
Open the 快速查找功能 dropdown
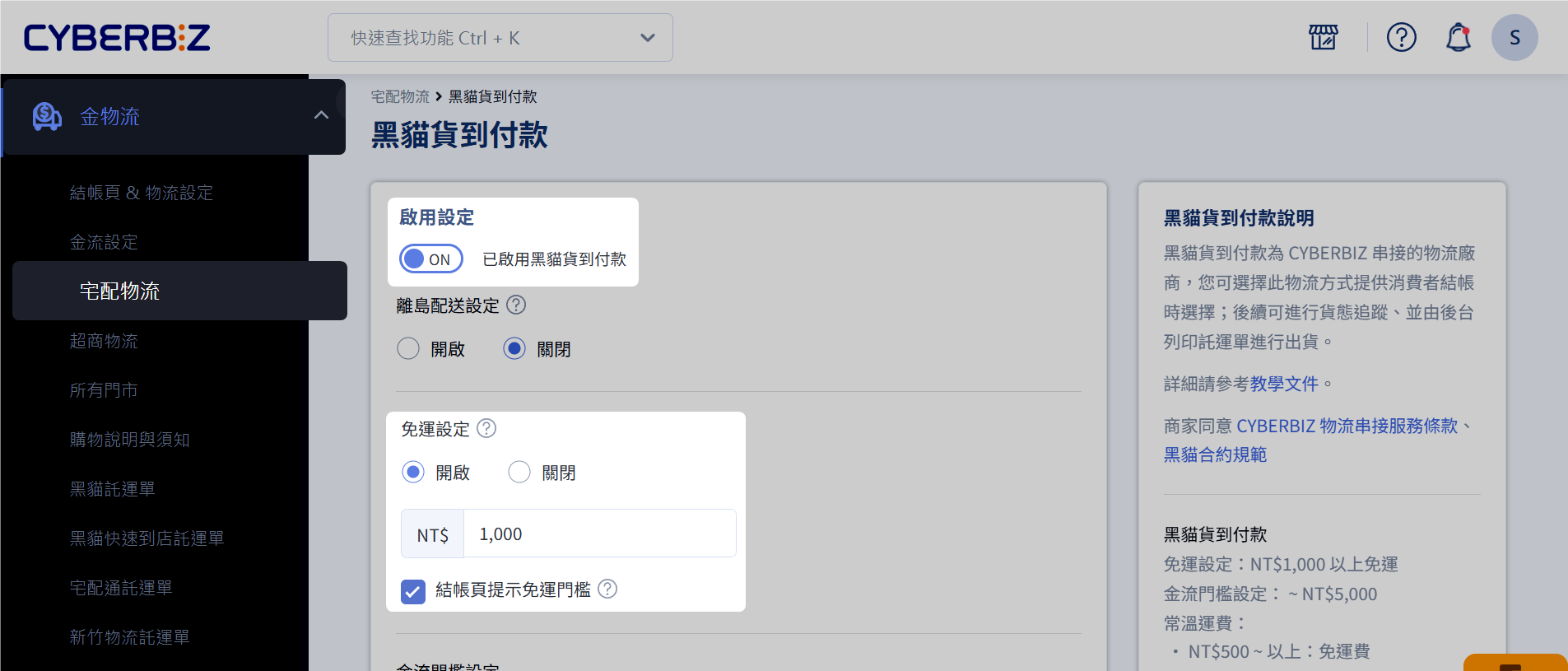point(500,38)
